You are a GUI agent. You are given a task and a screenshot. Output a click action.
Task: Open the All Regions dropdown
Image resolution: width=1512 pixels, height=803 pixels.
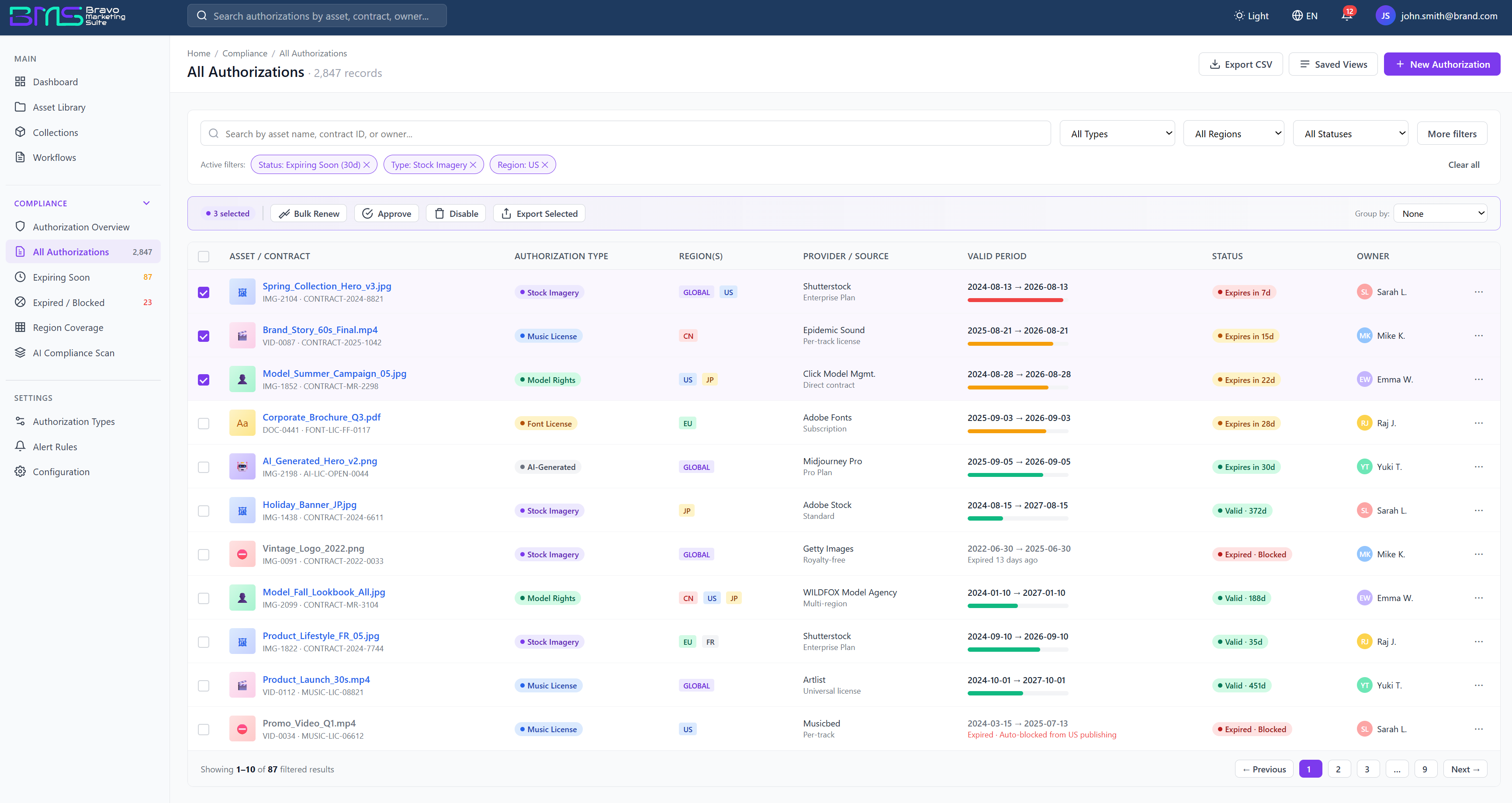(1233, 133)
